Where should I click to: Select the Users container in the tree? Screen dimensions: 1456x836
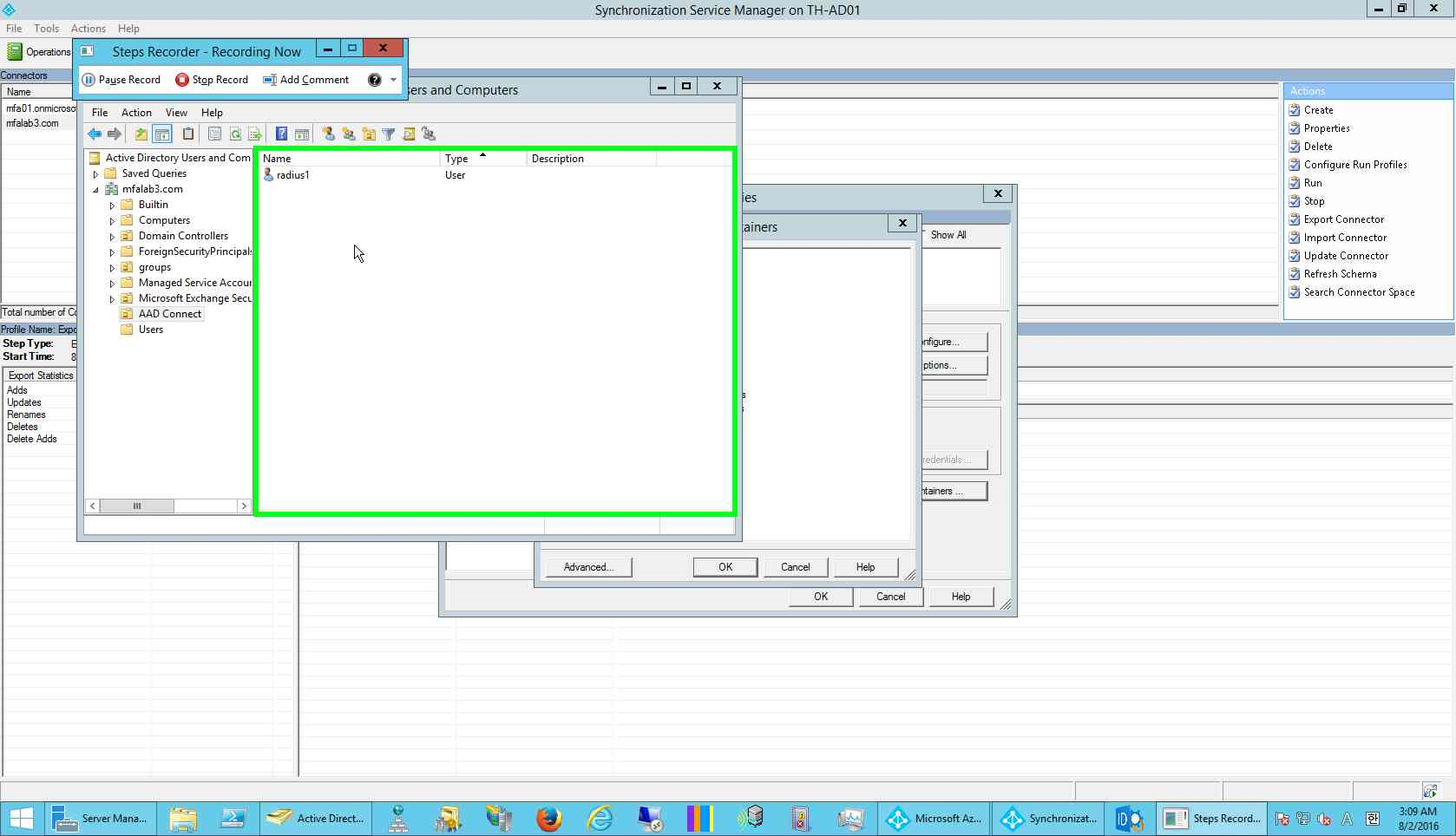(150, 330)
